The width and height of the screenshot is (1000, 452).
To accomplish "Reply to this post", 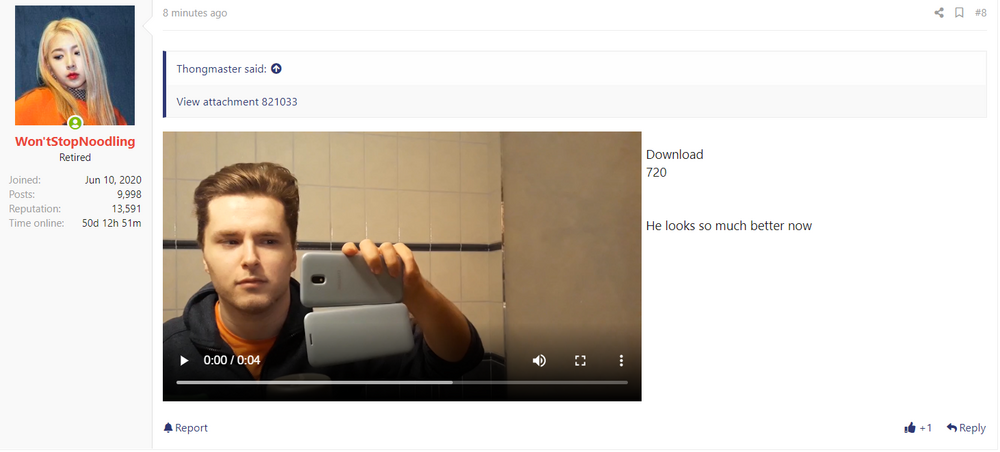I will (966, 428).
